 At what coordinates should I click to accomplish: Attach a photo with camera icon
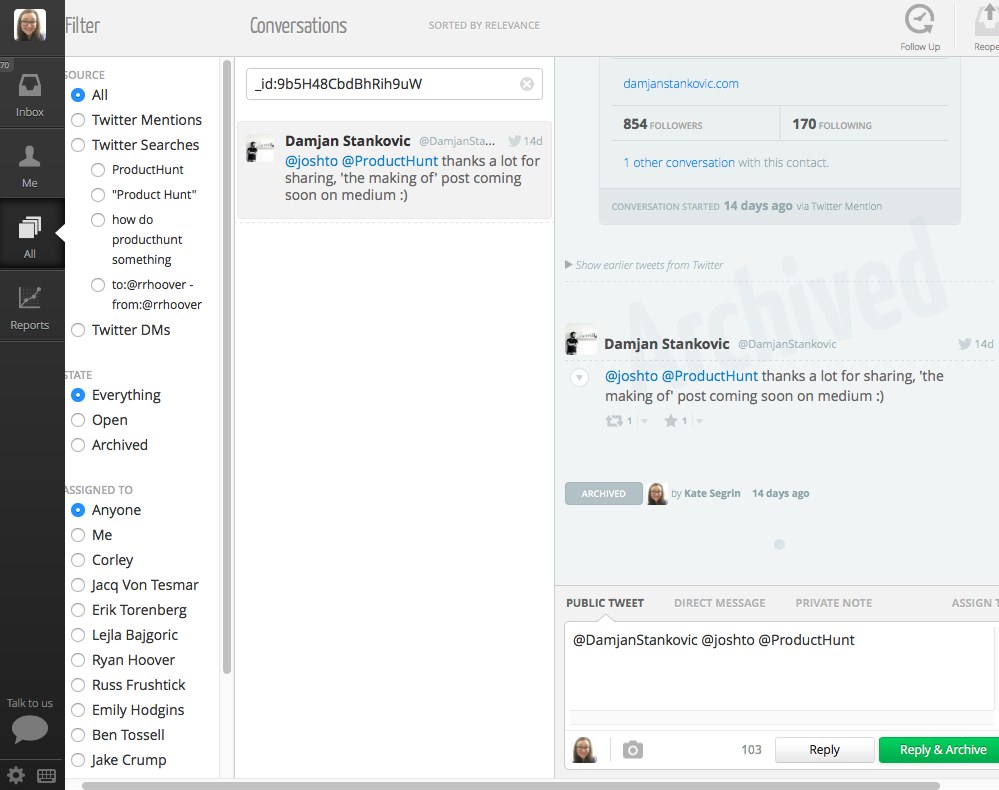click(x=633, y=750)
